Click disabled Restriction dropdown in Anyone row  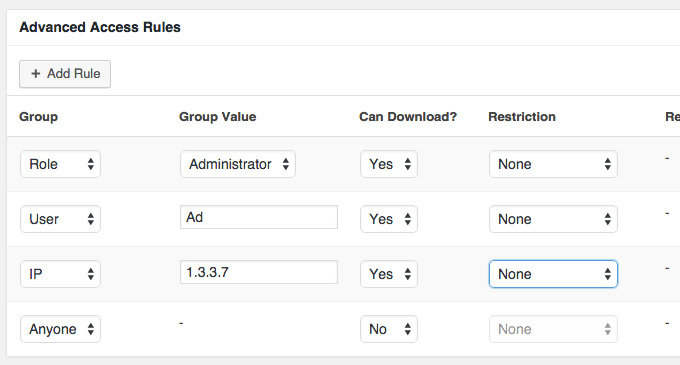(553, 329)
